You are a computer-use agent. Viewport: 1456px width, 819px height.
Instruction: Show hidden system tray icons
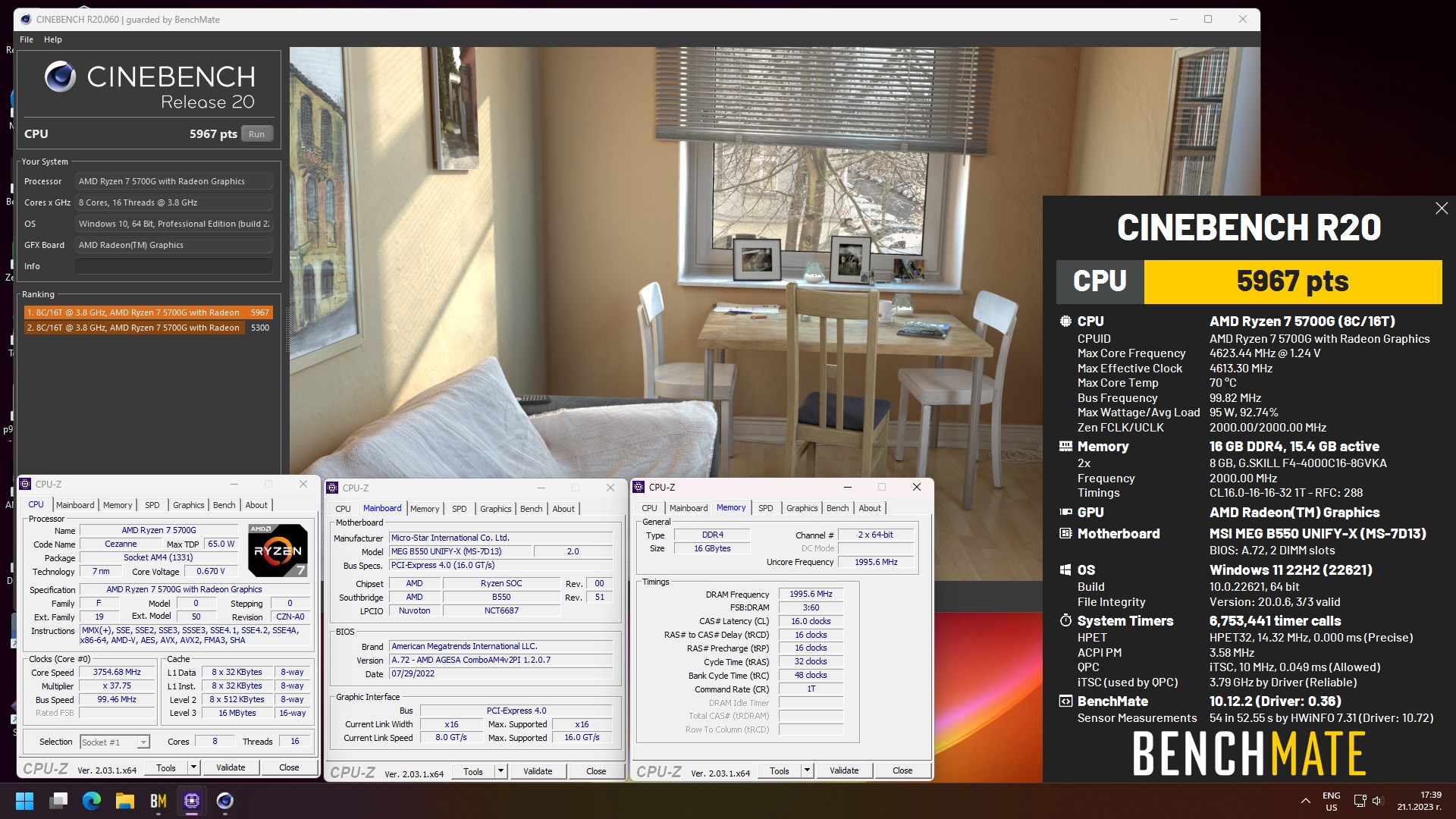(1306, 801)
